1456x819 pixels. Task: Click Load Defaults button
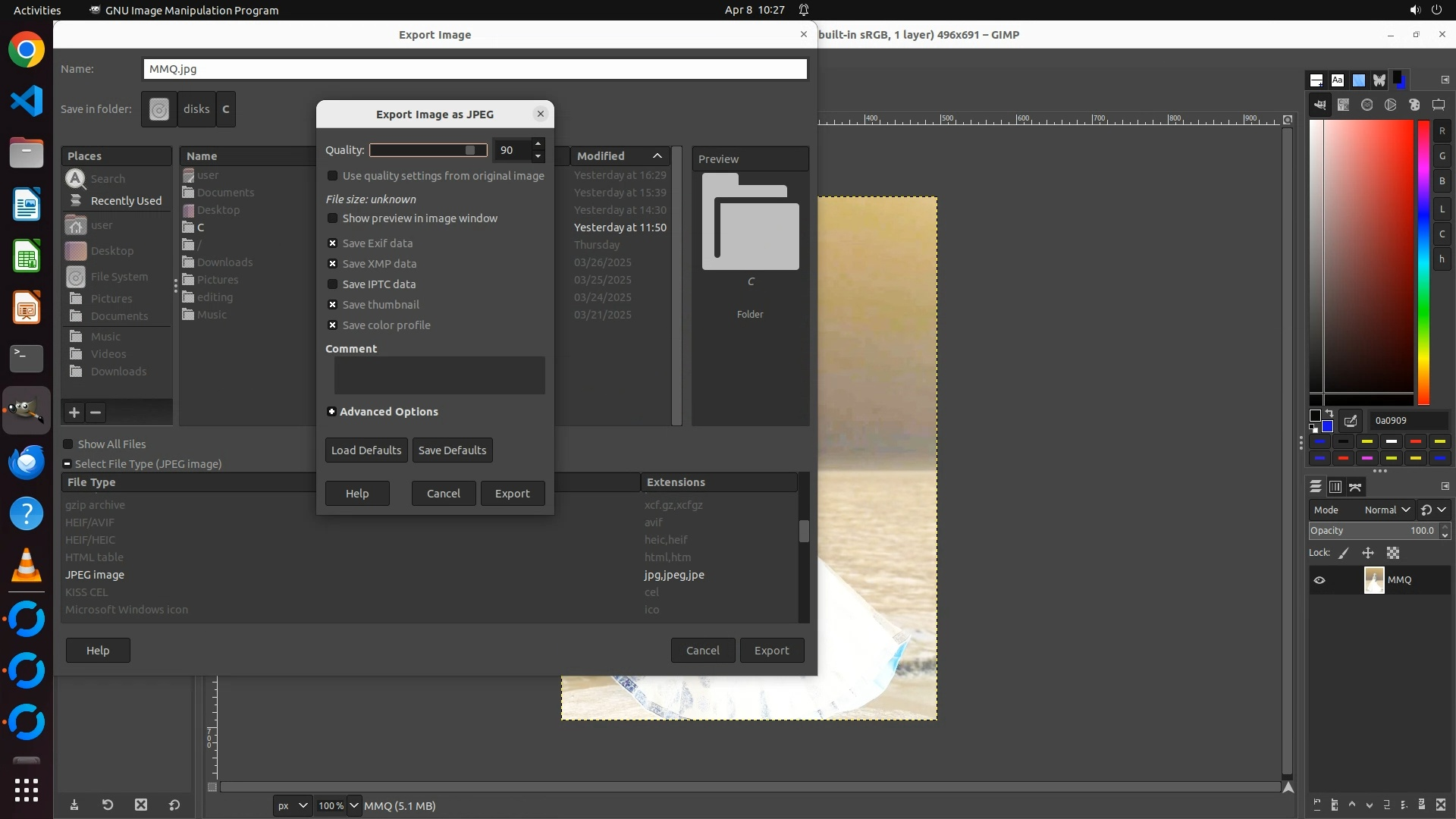(x=366, y=450)
